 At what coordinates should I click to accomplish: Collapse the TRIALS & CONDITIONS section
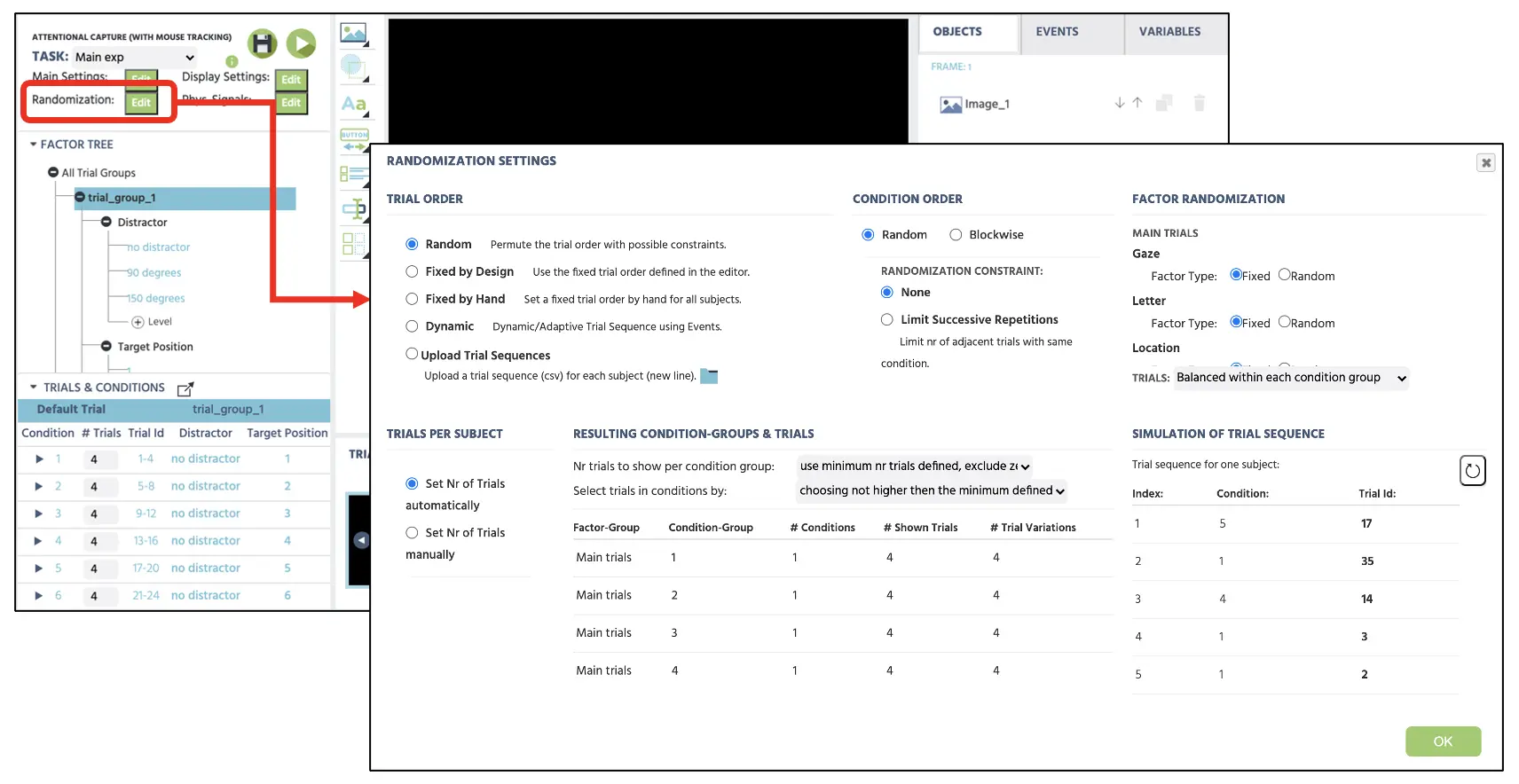point(34,388)
